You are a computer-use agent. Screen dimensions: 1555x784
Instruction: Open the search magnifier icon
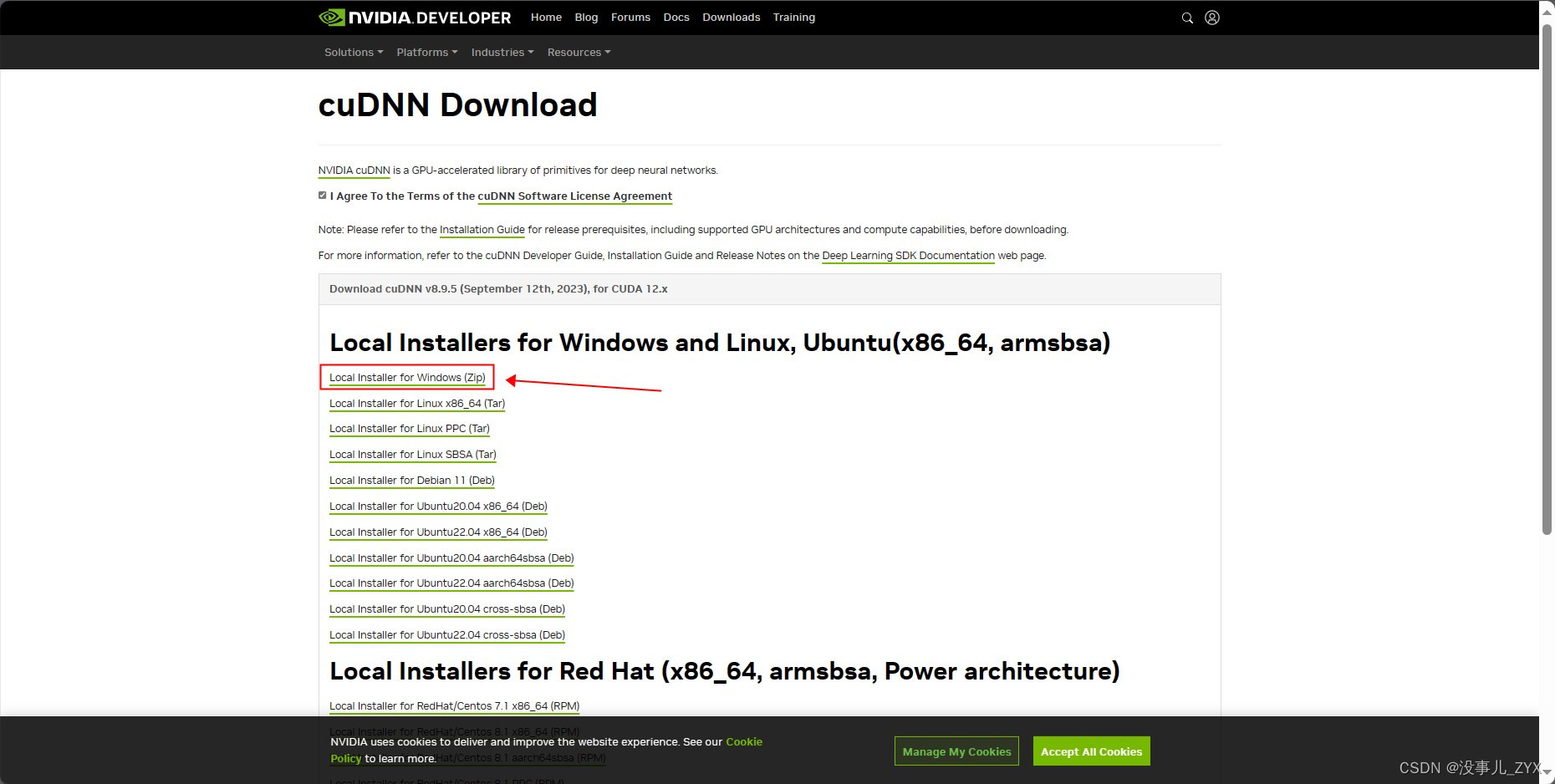(x=1186, y=18)
